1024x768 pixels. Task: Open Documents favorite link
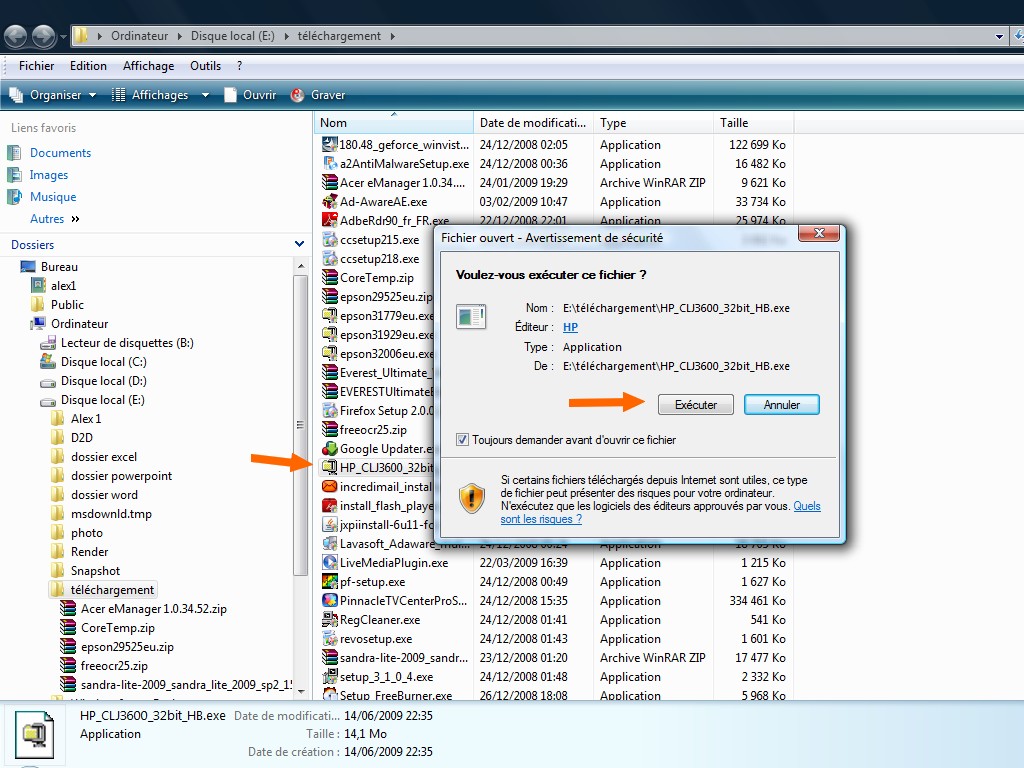(x=60, y=153)
